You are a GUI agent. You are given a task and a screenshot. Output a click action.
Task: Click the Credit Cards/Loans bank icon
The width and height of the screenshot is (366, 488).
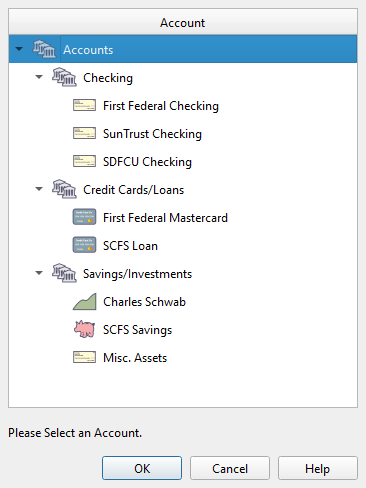pyautogui.click(x=64, y=189)
